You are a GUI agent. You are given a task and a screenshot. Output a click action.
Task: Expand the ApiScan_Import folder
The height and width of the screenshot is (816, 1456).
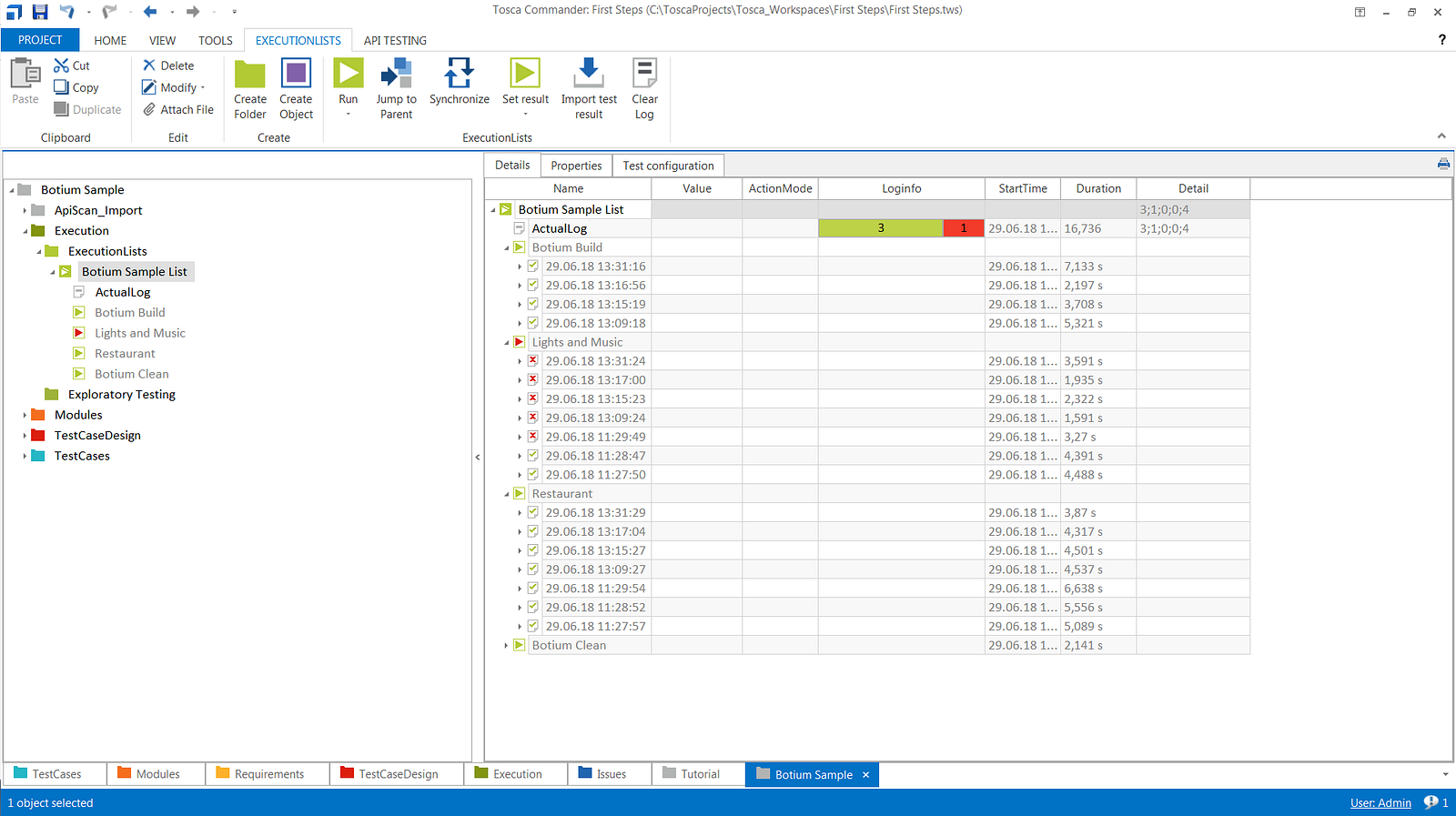(x=25, y=210)
